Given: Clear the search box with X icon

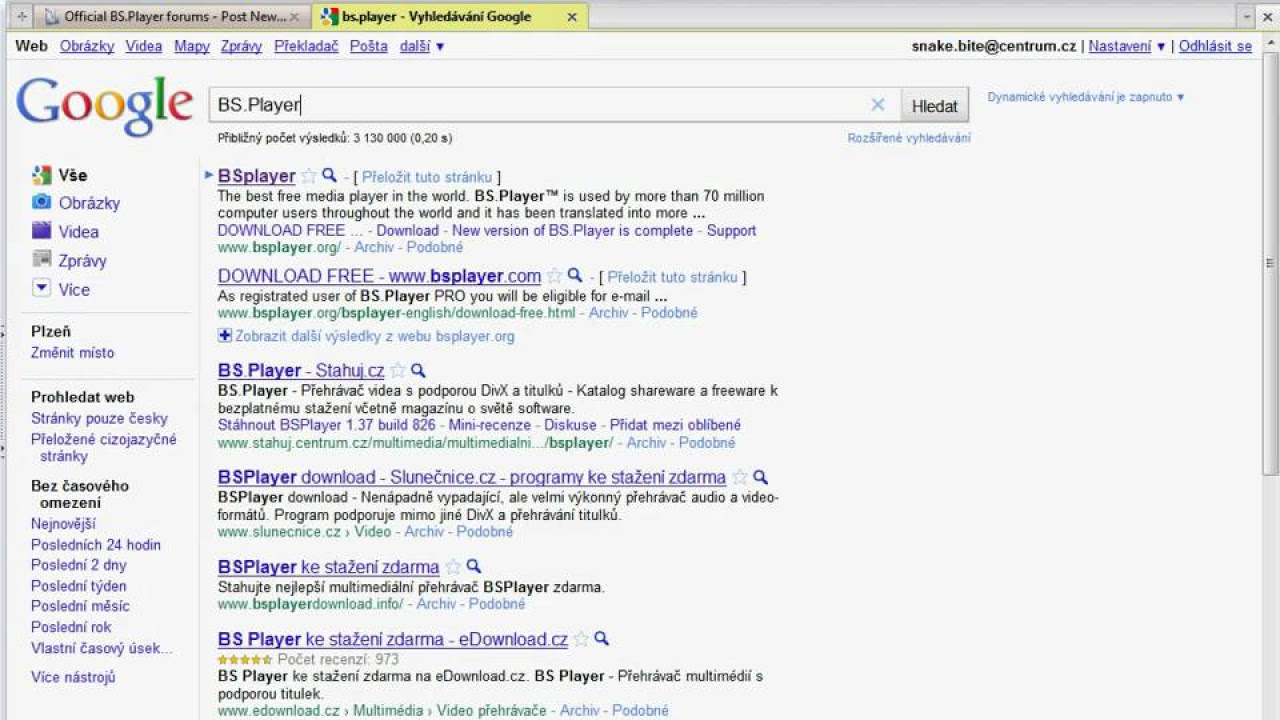Looking at the screenshot, I should pos(878,105).
